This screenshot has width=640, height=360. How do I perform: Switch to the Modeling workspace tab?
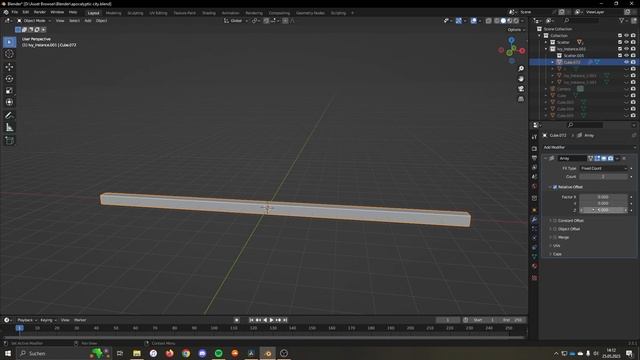click(113, 13)
